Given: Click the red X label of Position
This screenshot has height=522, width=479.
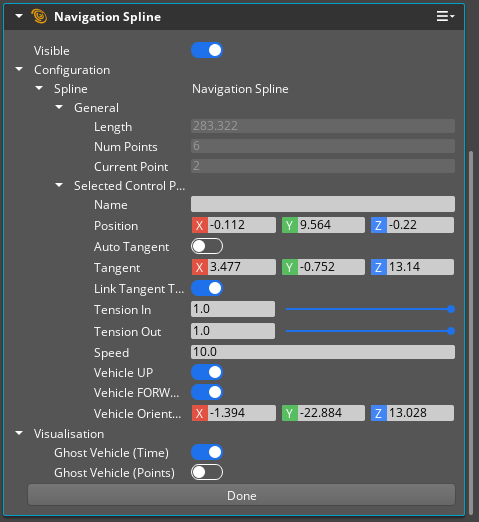Looking at the screenshot, I should [x=200, y=225].
